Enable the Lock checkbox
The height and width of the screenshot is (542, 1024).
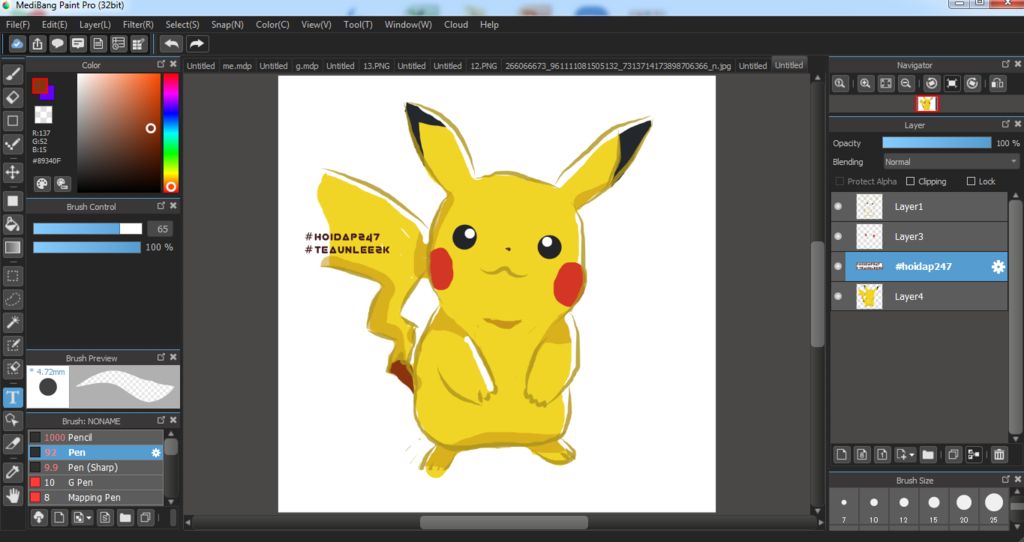970,181
